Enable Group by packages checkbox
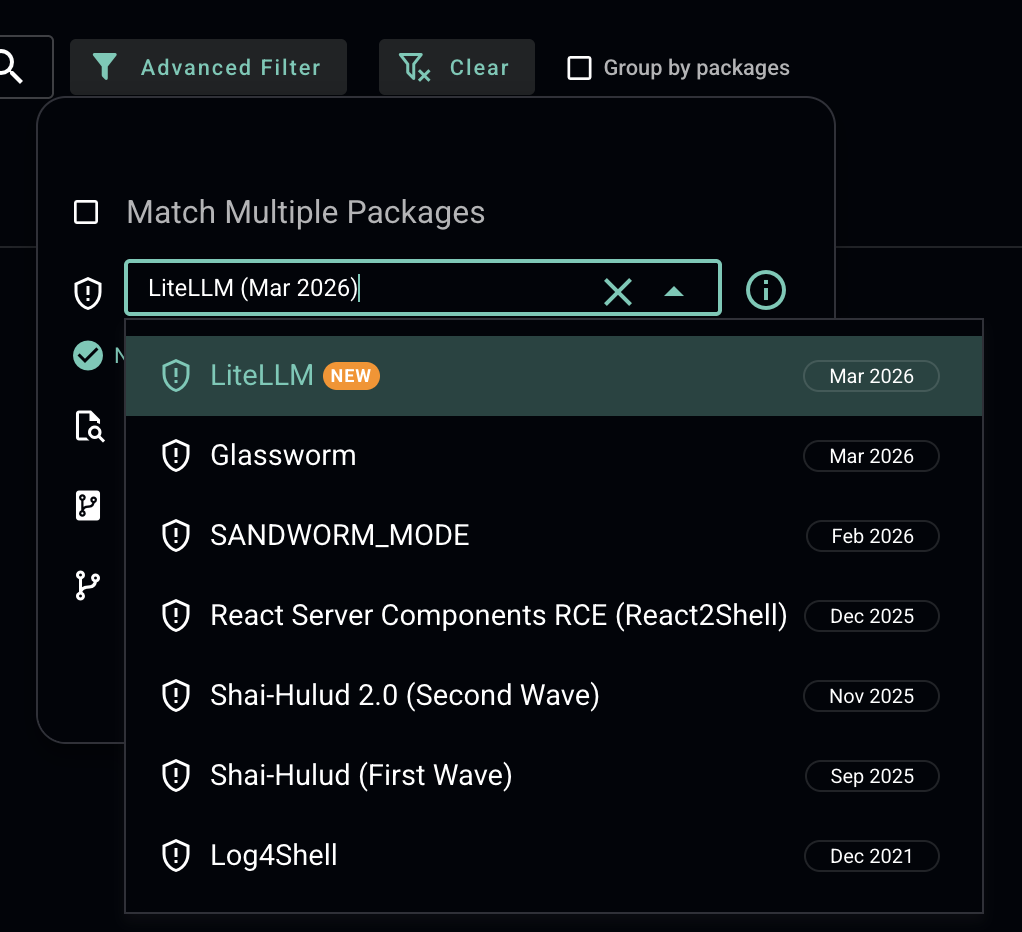Image resolution: width=1022 pixels, height=932 pixels. click(x=579, y=68)
